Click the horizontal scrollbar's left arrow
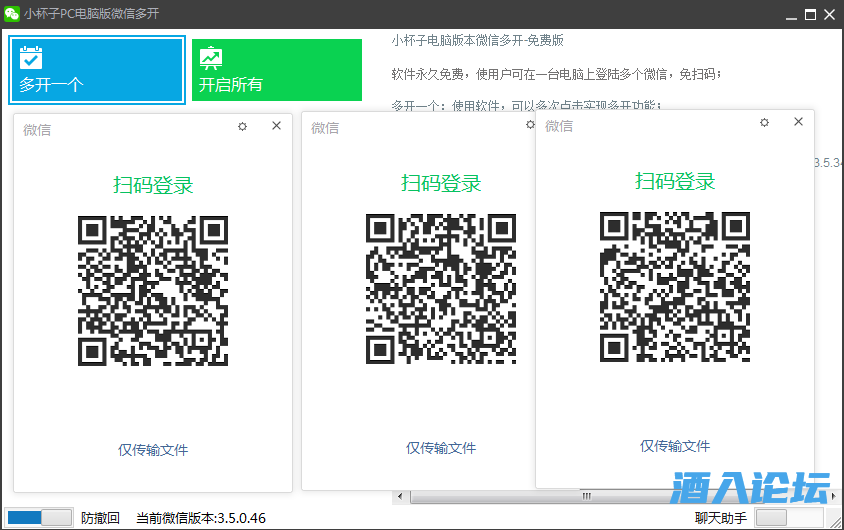The width and height of the screenshot is (844, 530). [400, 496]
